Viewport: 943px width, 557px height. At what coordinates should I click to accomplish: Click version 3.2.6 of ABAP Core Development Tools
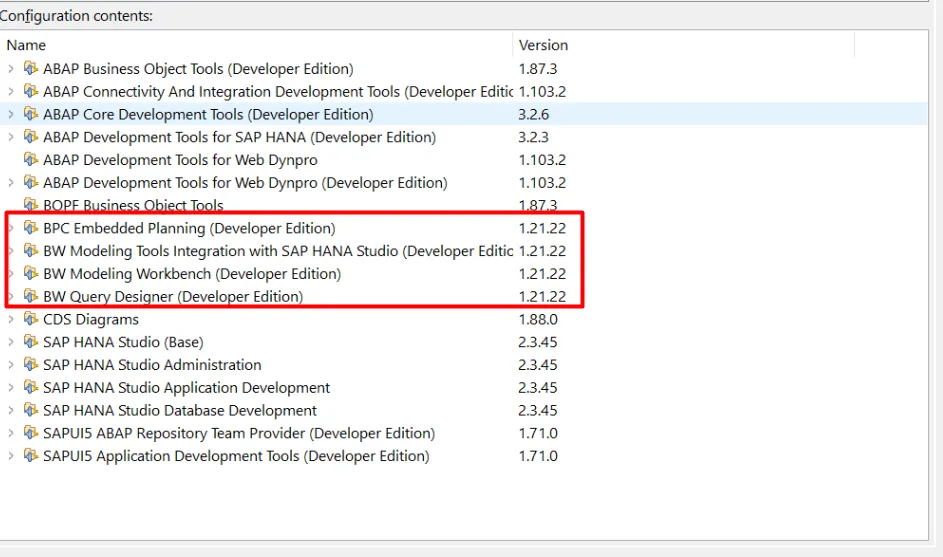(x=534, y=114)
